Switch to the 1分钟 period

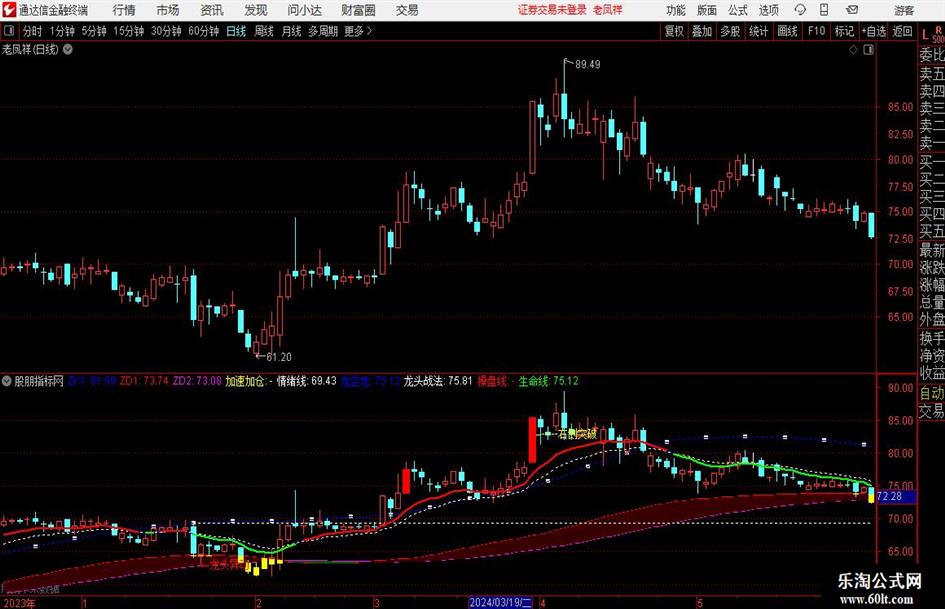click(x=62, y=31)
